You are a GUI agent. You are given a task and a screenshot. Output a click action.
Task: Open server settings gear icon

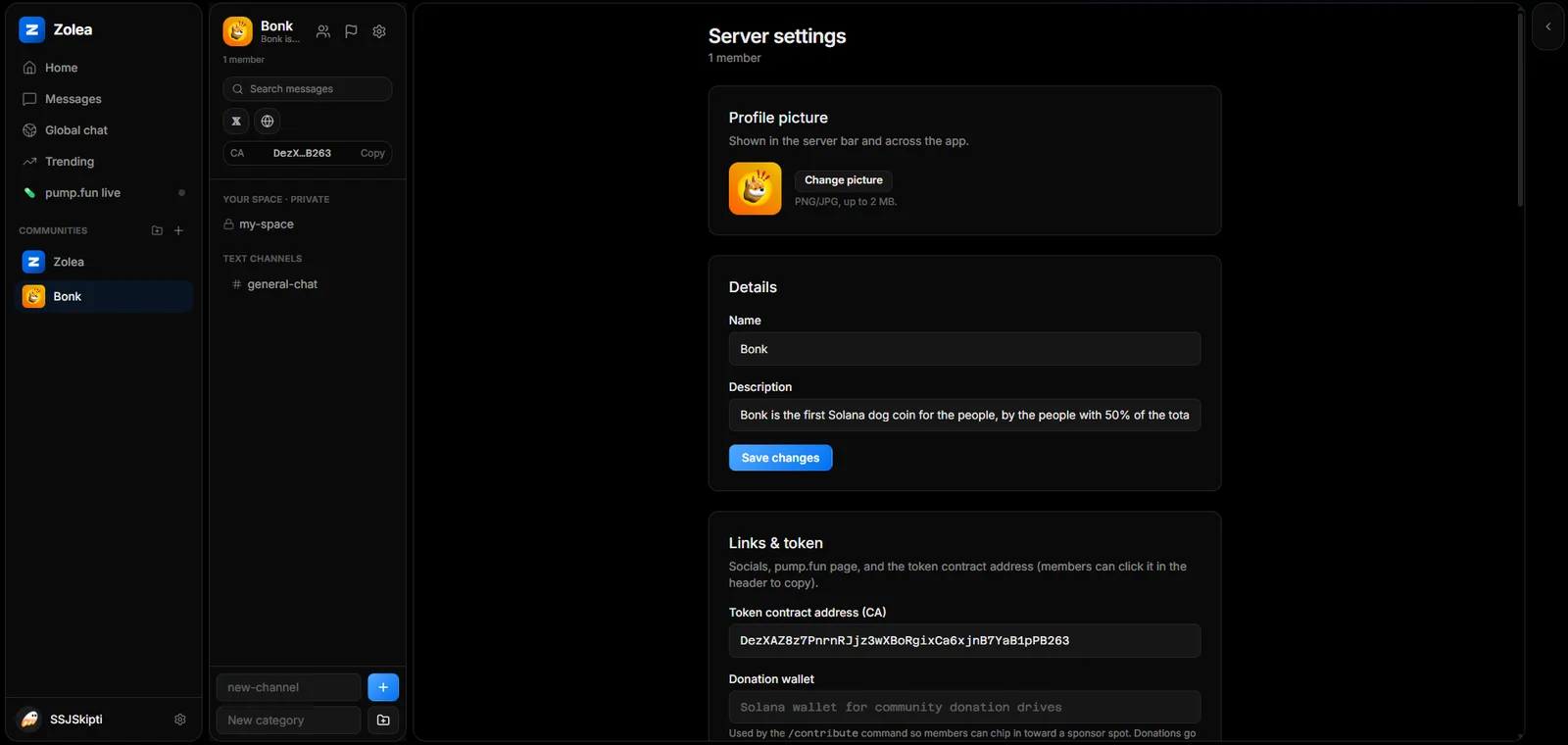point(379,31)
